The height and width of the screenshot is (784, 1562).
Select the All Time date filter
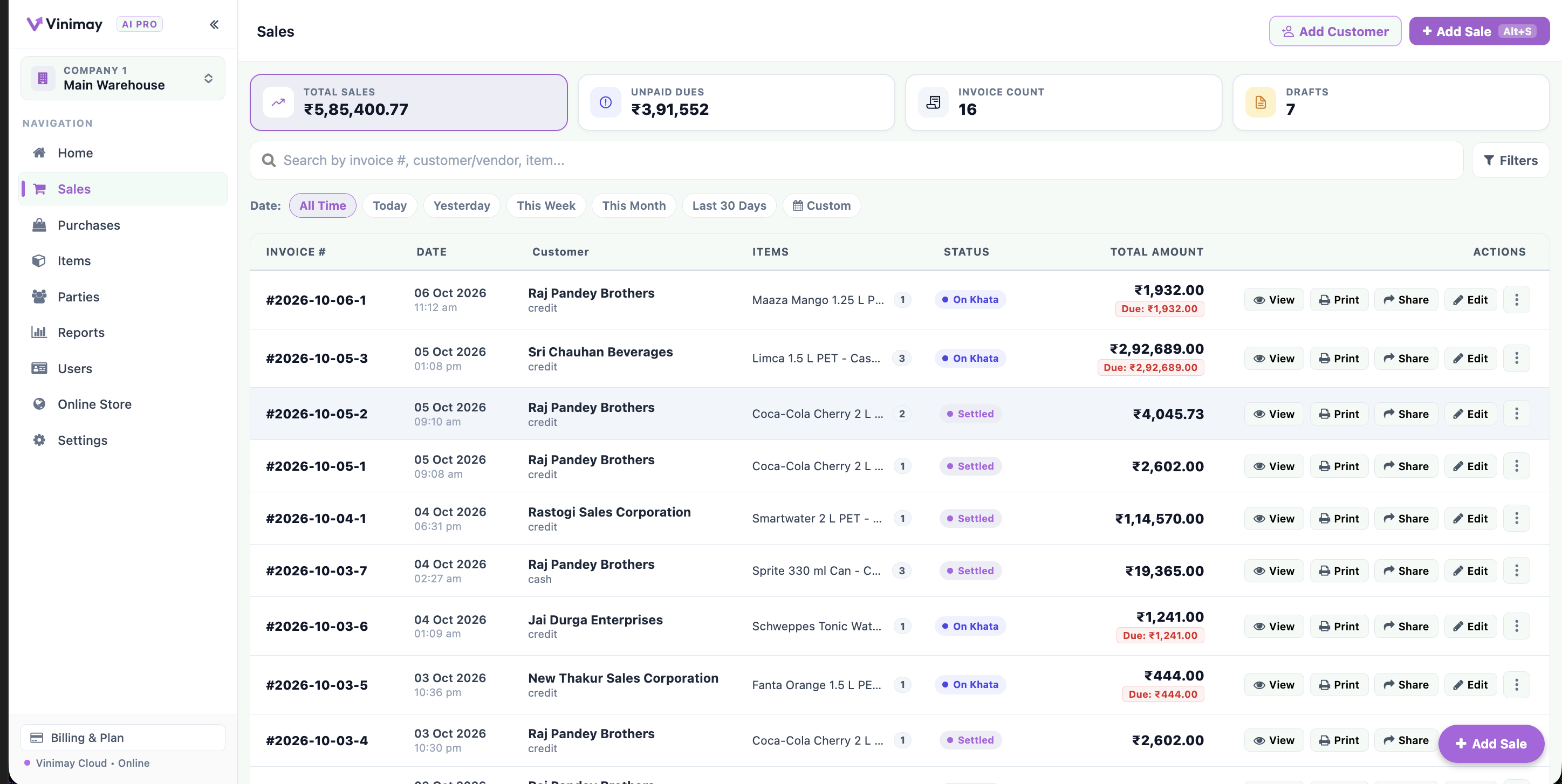[x=323, y=205]
